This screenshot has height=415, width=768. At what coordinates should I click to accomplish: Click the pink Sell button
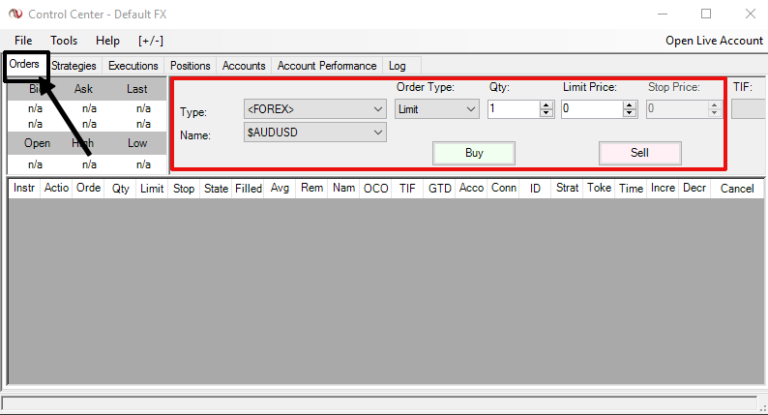tap(640, 153)
